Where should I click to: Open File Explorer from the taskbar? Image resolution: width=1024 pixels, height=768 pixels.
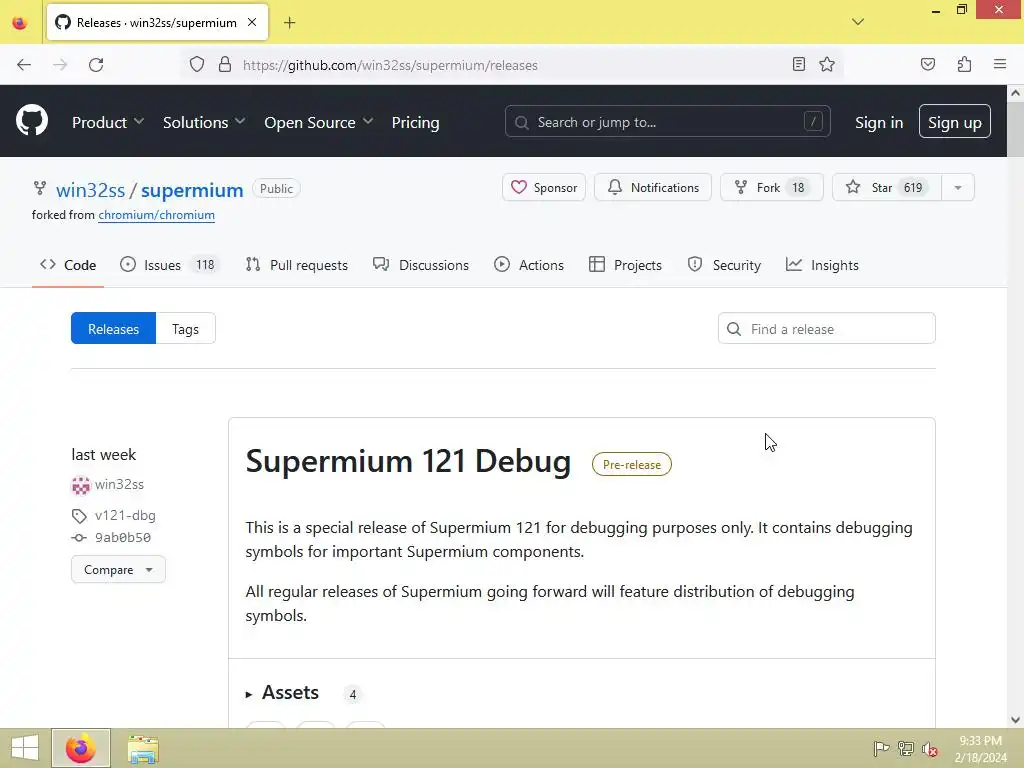143,749
